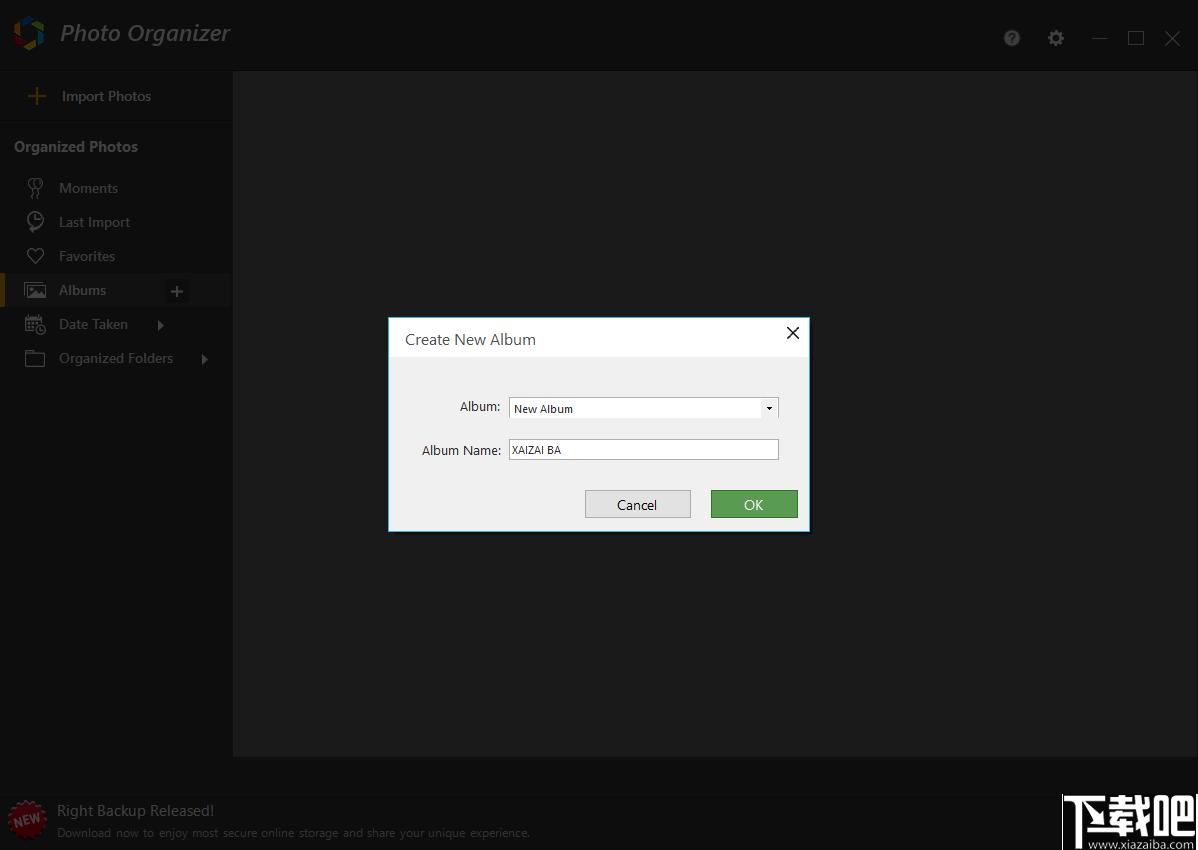Viewport: 1198px width, 850px height.
Task: Click the Favorites heart icon
Action: pyautogui.click(x=35, y=256)
